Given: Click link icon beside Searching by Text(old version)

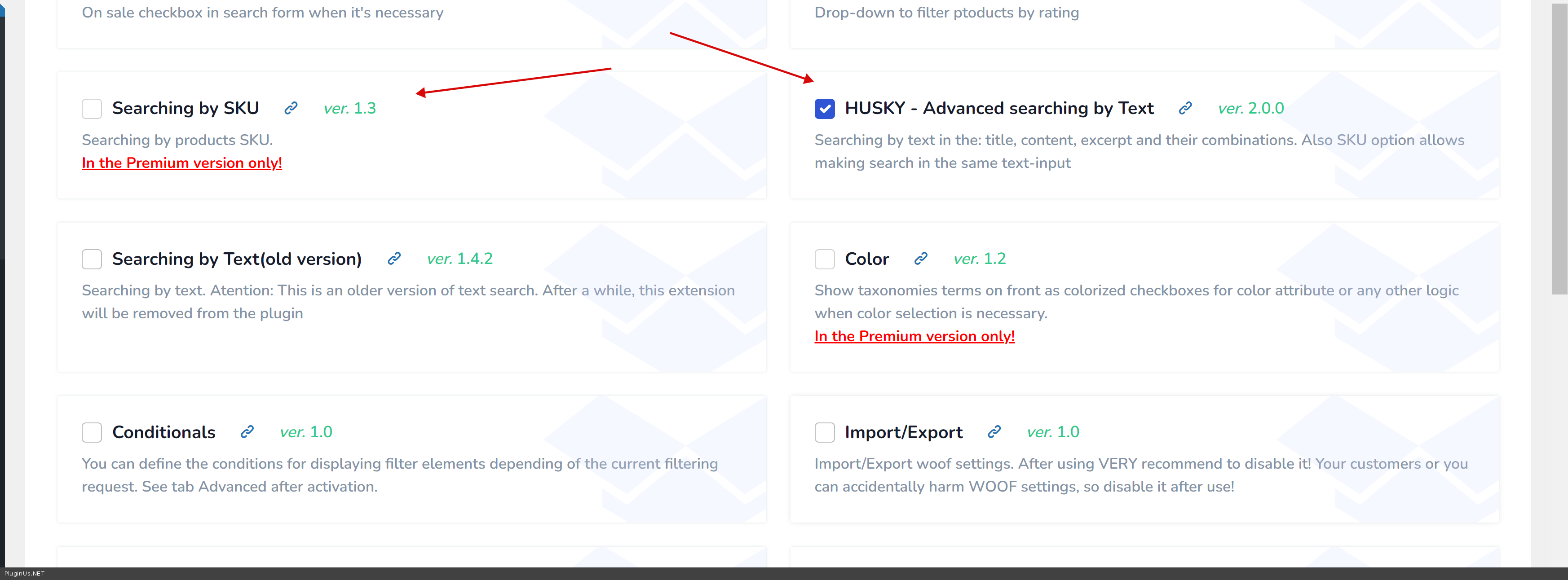Looking at the screenshot, I should coord(394,259).
